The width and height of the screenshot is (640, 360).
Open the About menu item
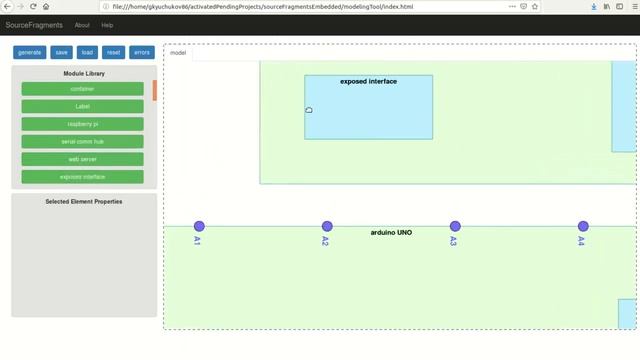click(x=82, y=25)
